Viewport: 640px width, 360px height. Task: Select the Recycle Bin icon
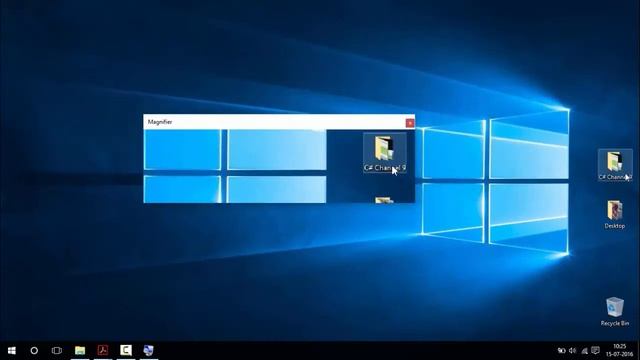615,307
